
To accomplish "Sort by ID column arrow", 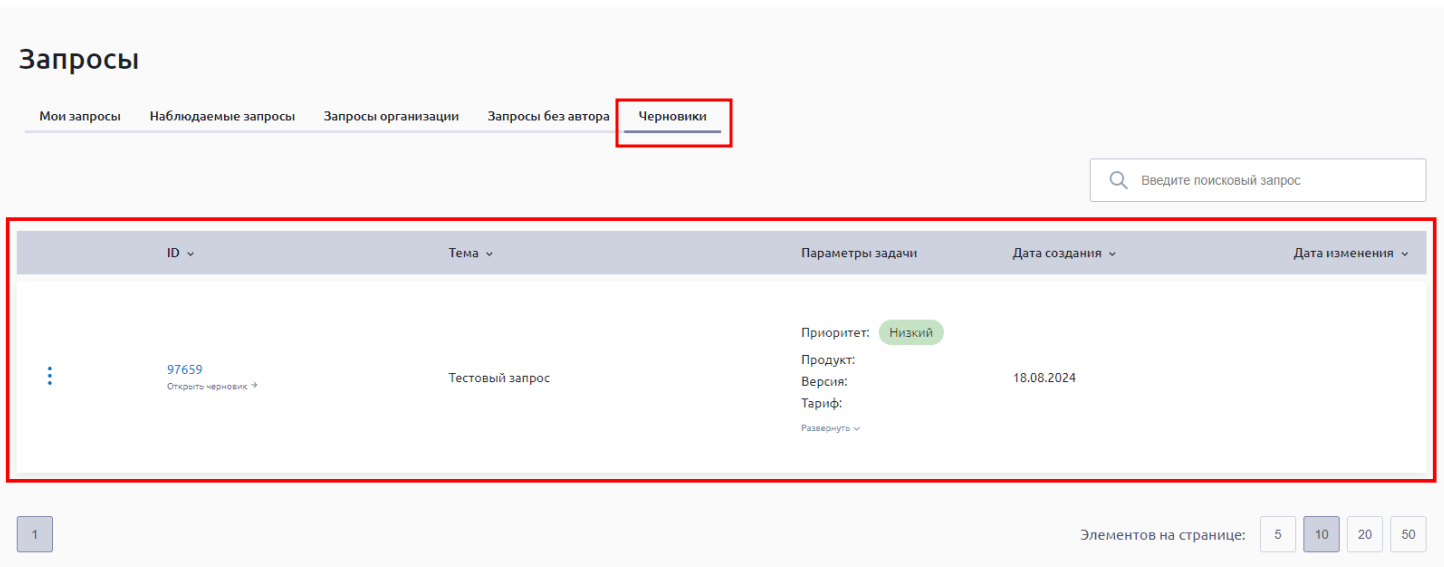I will 190,254.
